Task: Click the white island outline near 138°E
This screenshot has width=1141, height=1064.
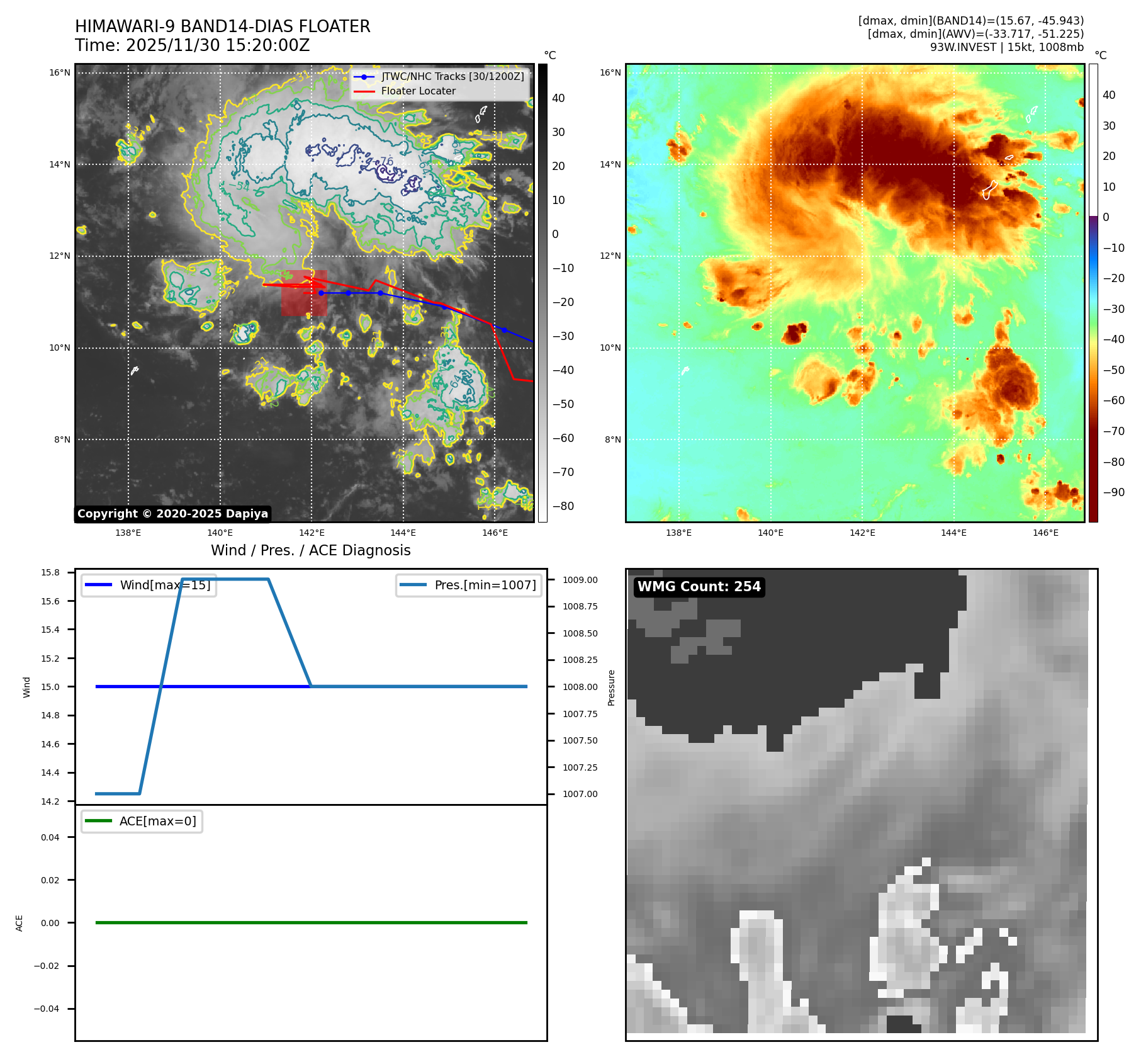Action: pos(134,371)
